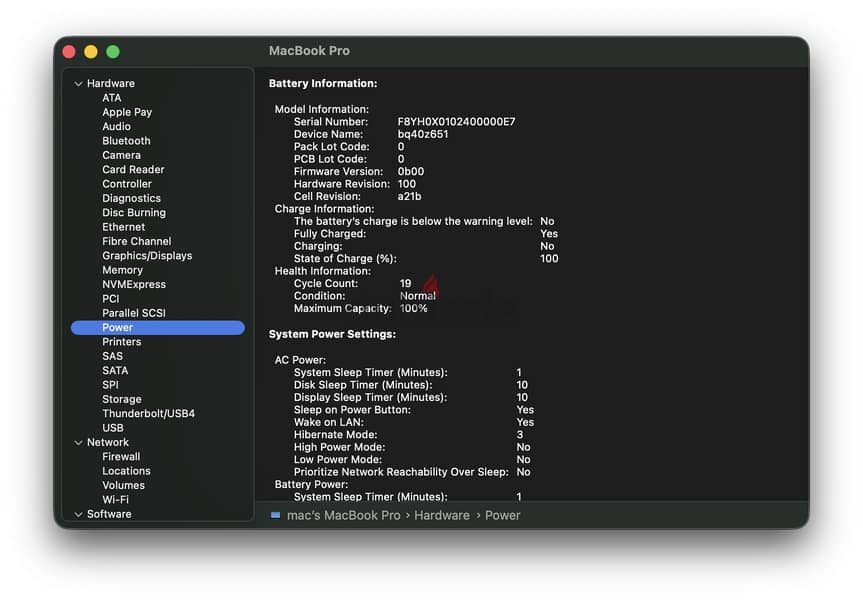Select Card Reader in the sidebar
This screenshot has width=863, height=600.
pyautogui.click(x=133, y=170)
